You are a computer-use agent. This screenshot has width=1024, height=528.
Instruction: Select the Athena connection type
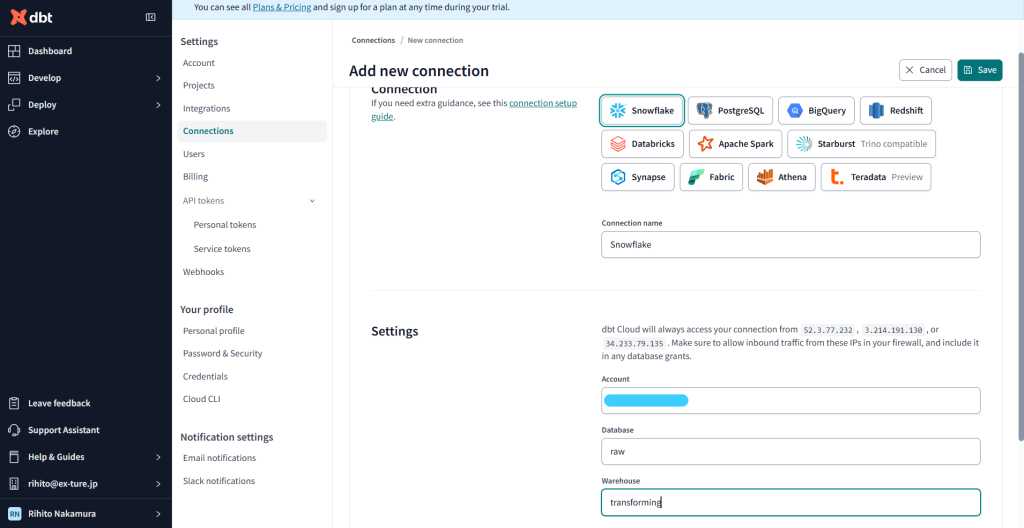tap(782, 177)
